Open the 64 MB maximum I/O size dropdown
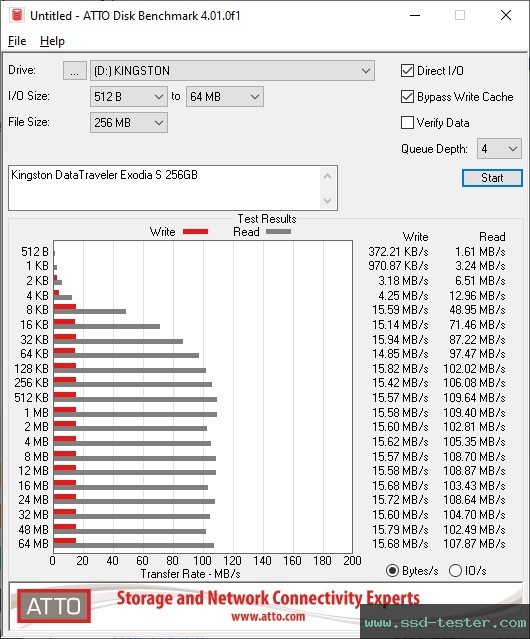 pyautogui.click(x=224, y=97)
